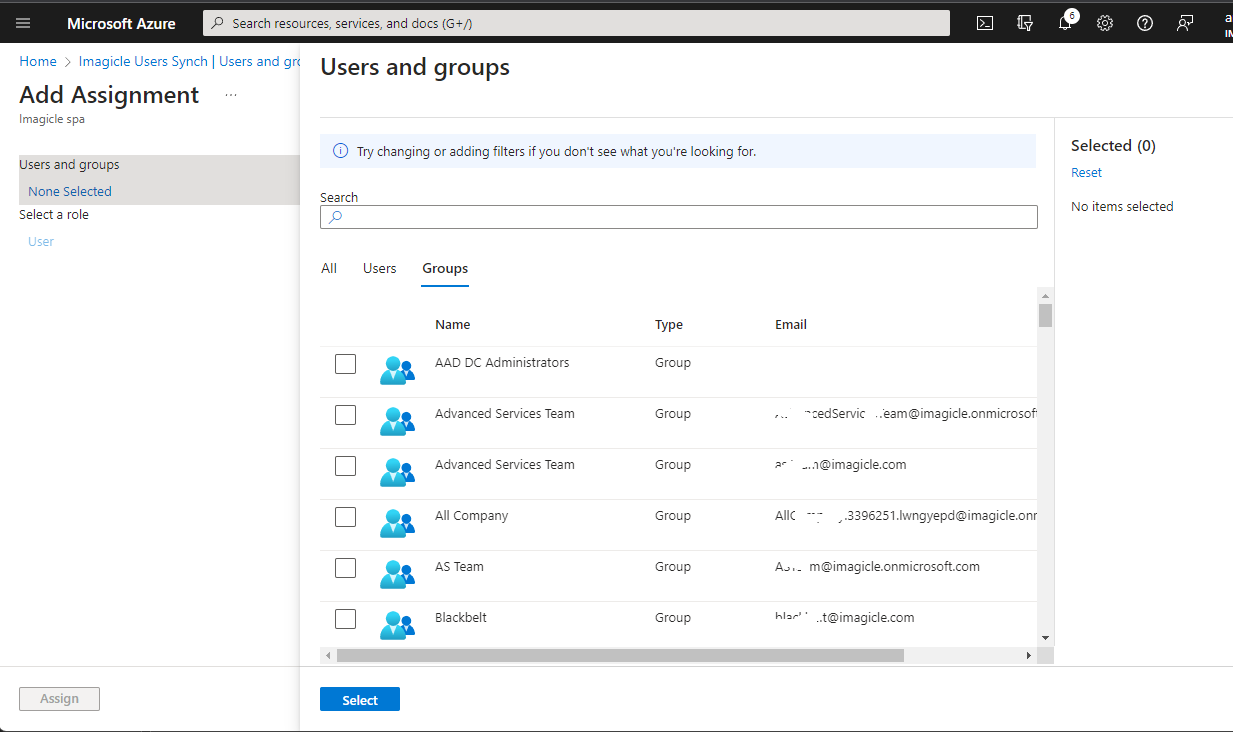Open the Feedback icon in header
1233x732 pixels.
point(1185,23)
